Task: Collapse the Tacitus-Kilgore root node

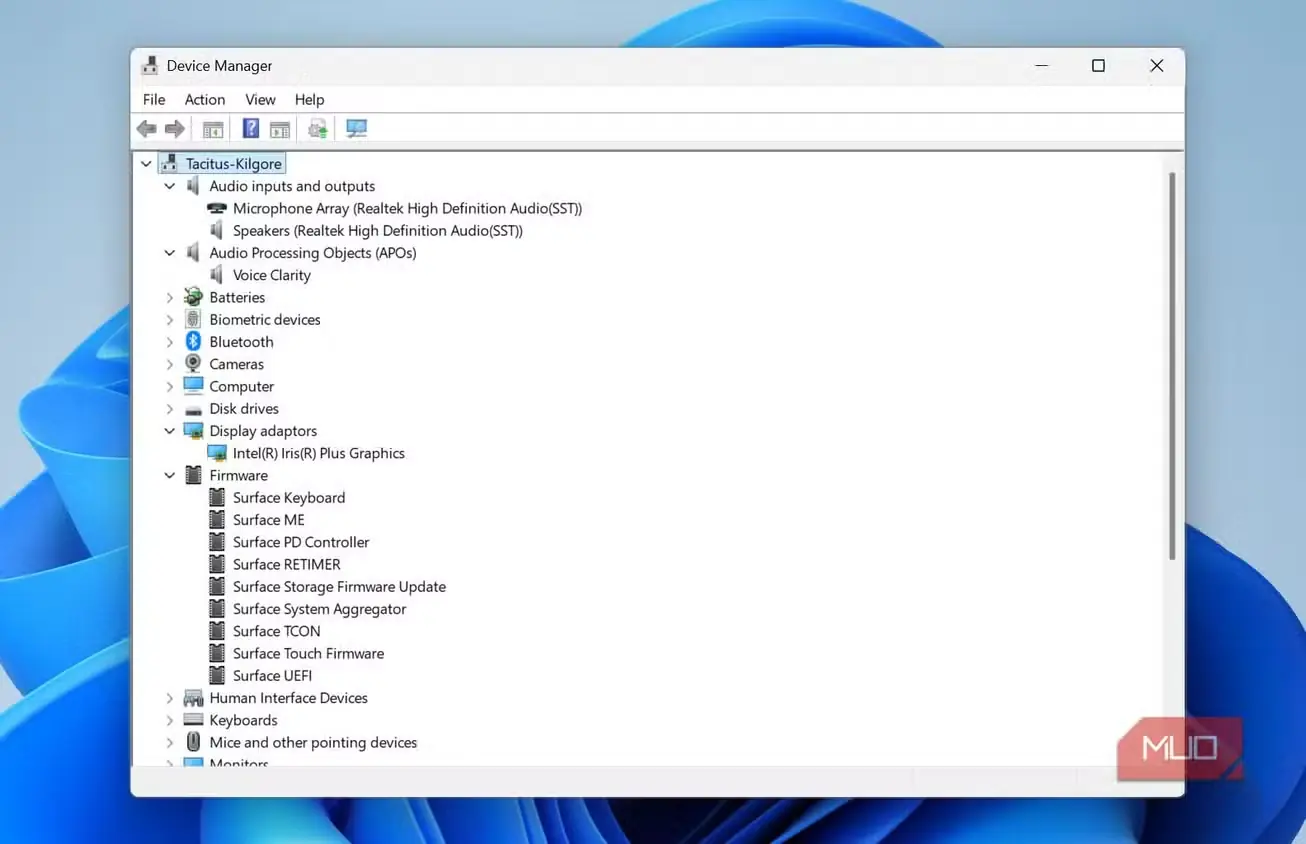Action: [146, 164]
